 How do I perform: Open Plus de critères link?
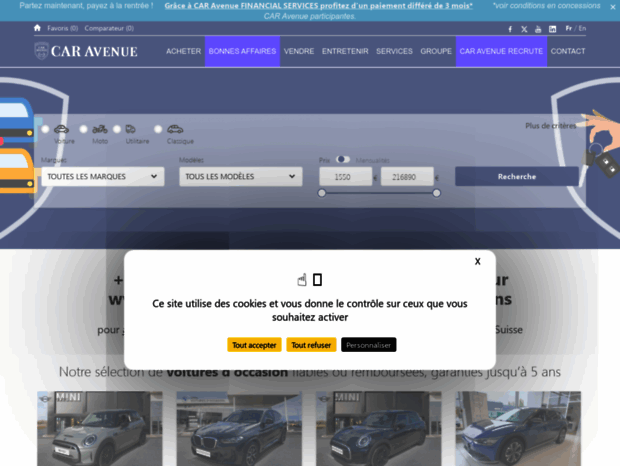[550, 126]
